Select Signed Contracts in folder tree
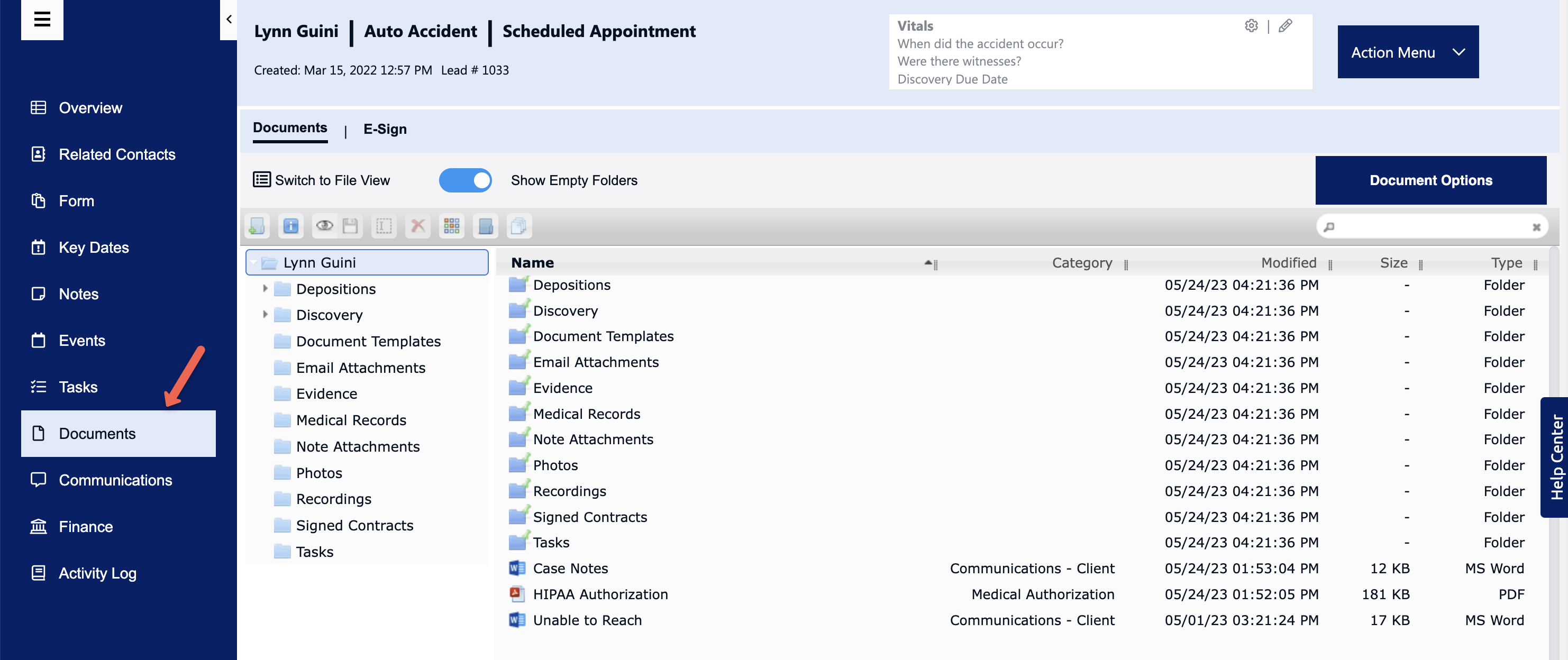 tap(354, 525)
